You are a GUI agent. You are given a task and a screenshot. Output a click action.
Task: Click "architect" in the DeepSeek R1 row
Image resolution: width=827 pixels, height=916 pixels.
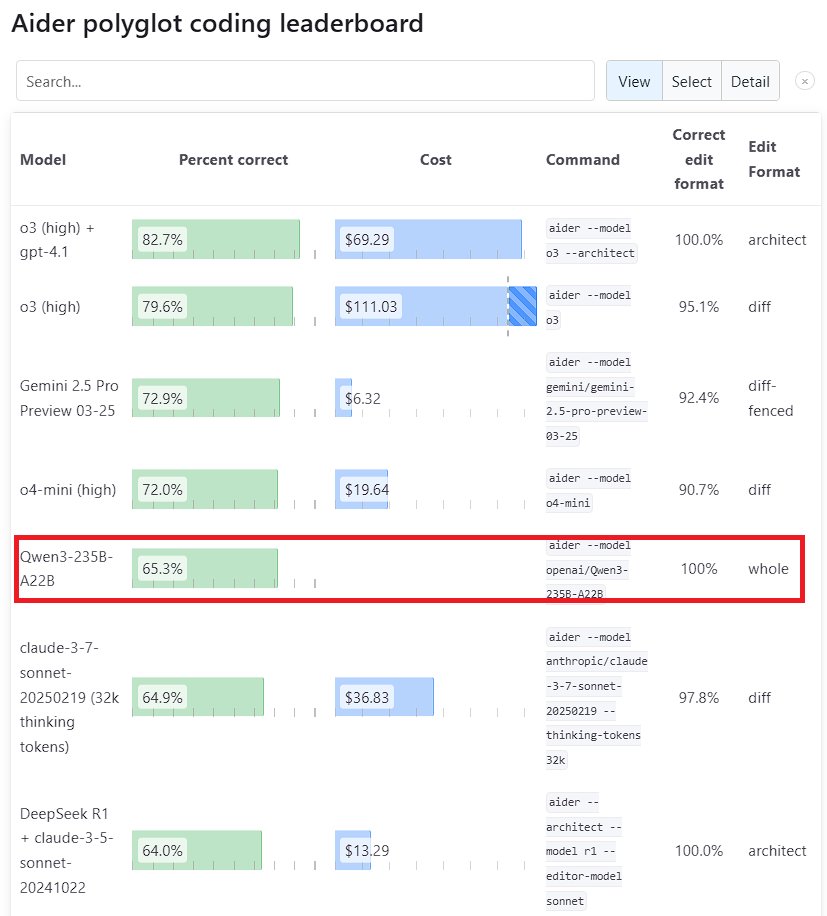(777, 851)
